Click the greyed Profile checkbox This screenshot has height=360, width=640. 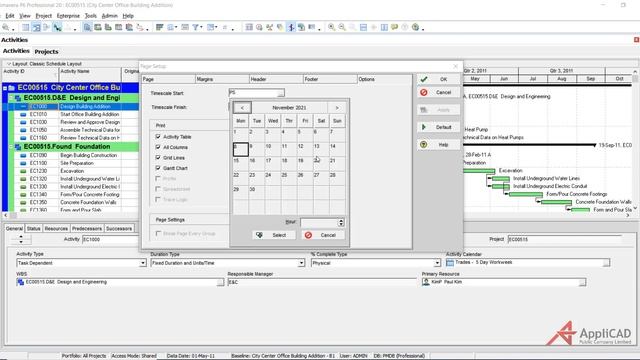pyautogui.click(x=158, y=178)
